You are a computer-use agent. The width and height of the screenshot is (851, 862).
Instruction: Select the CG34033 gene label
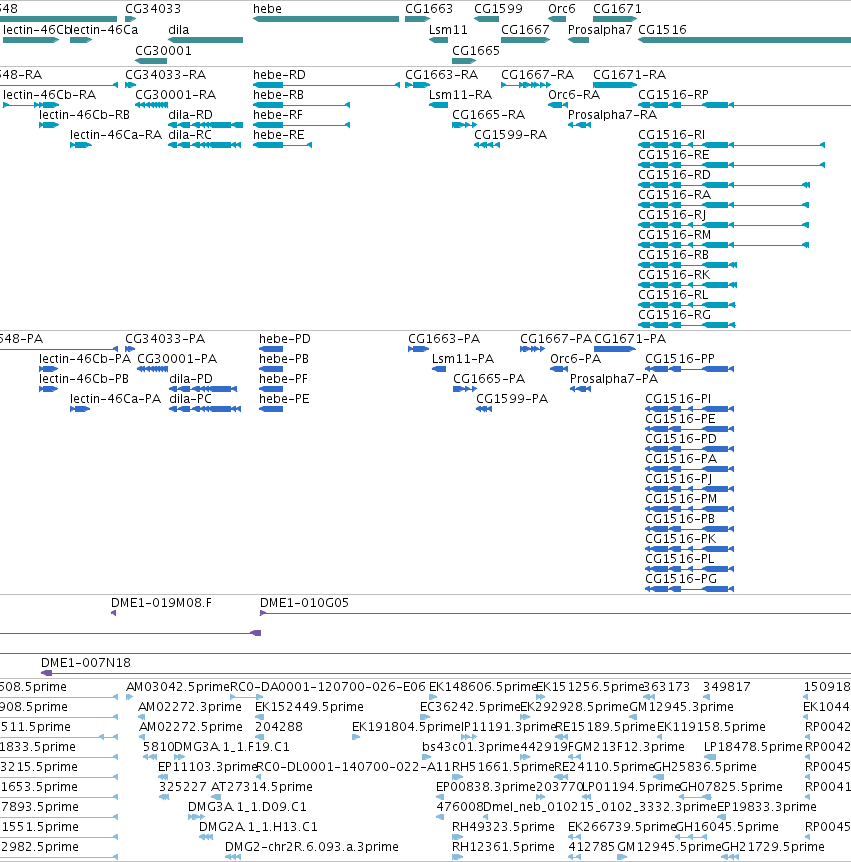click(153, 9)
